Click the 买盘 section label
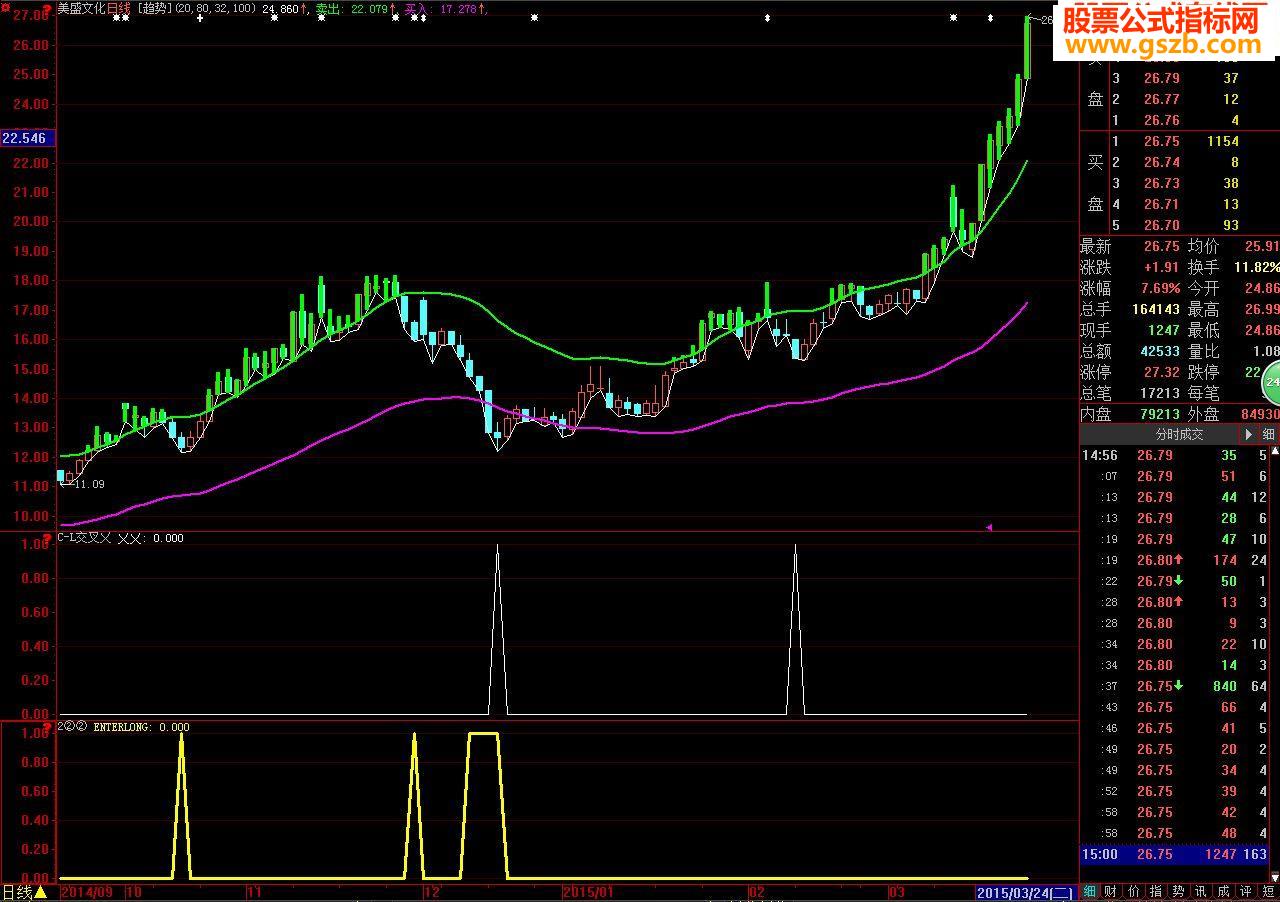Image resolution: width=1280 pixels, height=902 pixels. [1096, 182]
